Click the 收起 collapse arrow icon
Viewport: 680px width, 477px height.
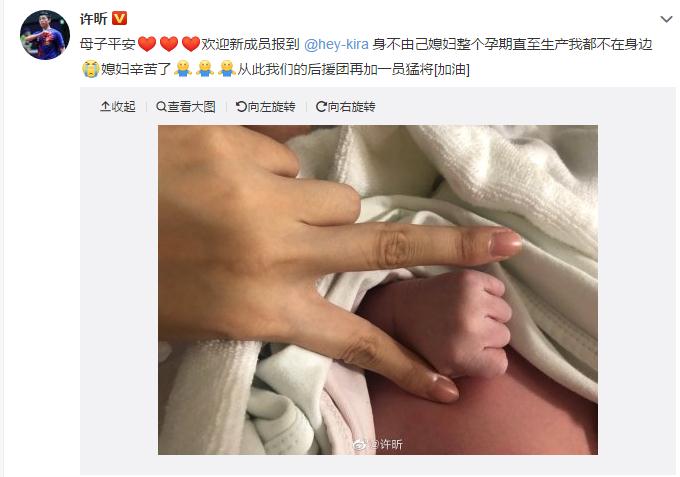pyautogui.click(x=105, y=106)
